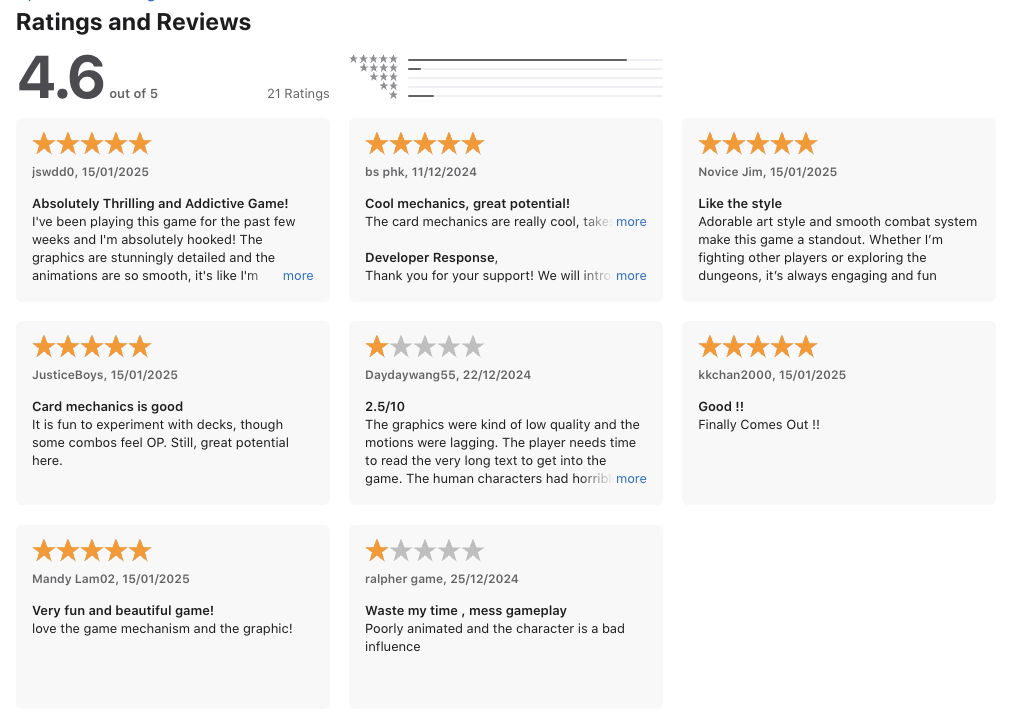Click the one-star rating distribution bar
This screenshot has height=725, width=1015.
[x=535, y=96]
